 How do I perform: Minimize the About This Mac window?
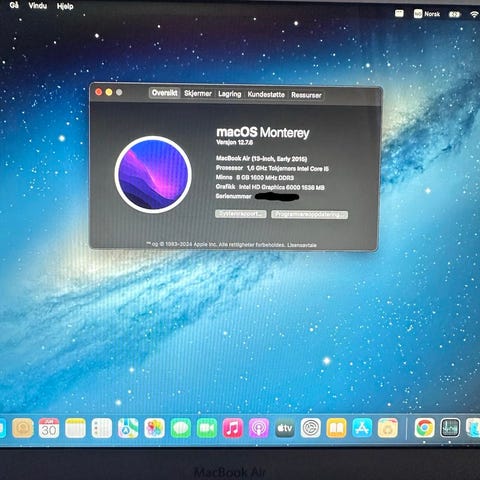point(109,92)
